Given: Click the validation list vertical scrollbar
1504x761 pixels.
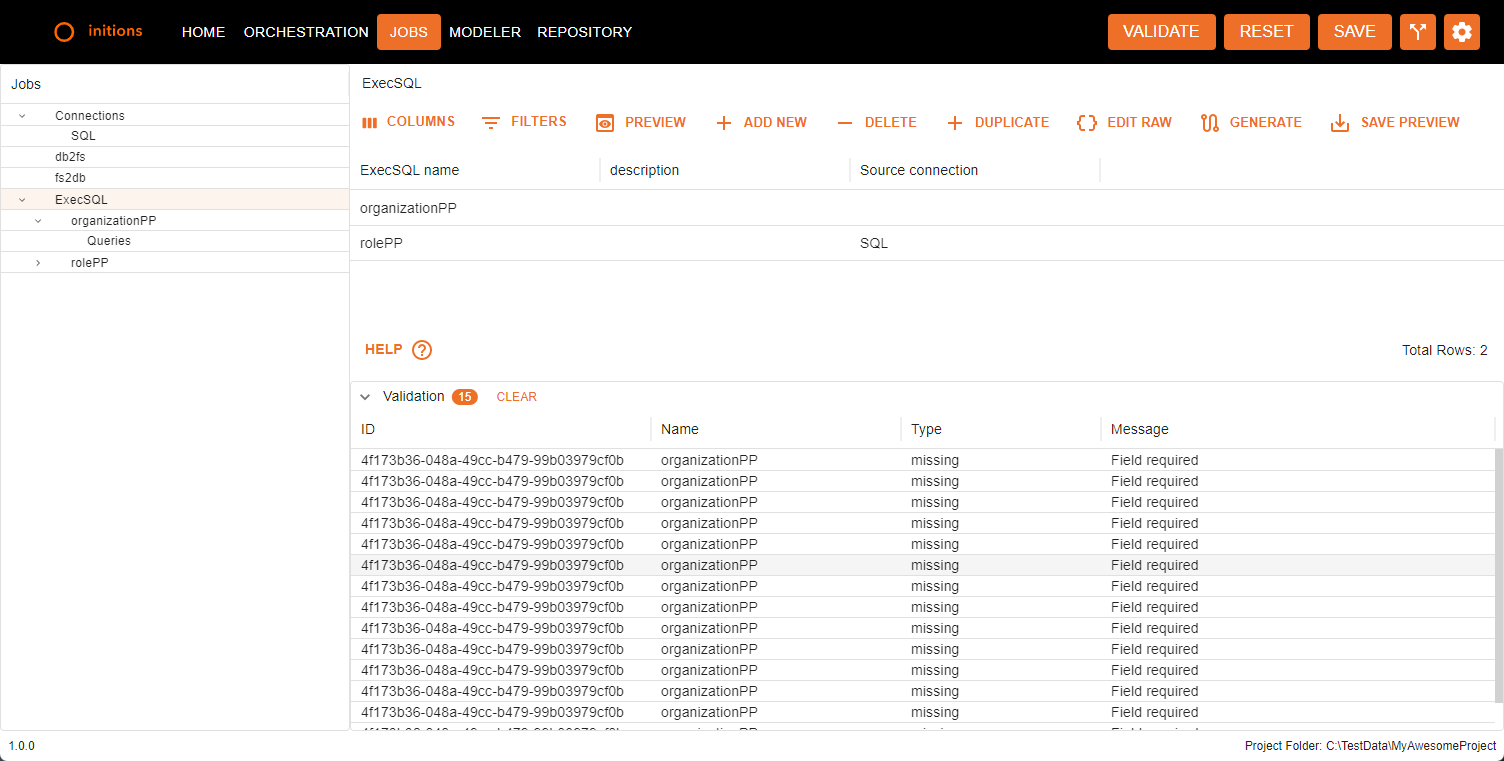Looking at the screenshot, I should coord(1497,580).
